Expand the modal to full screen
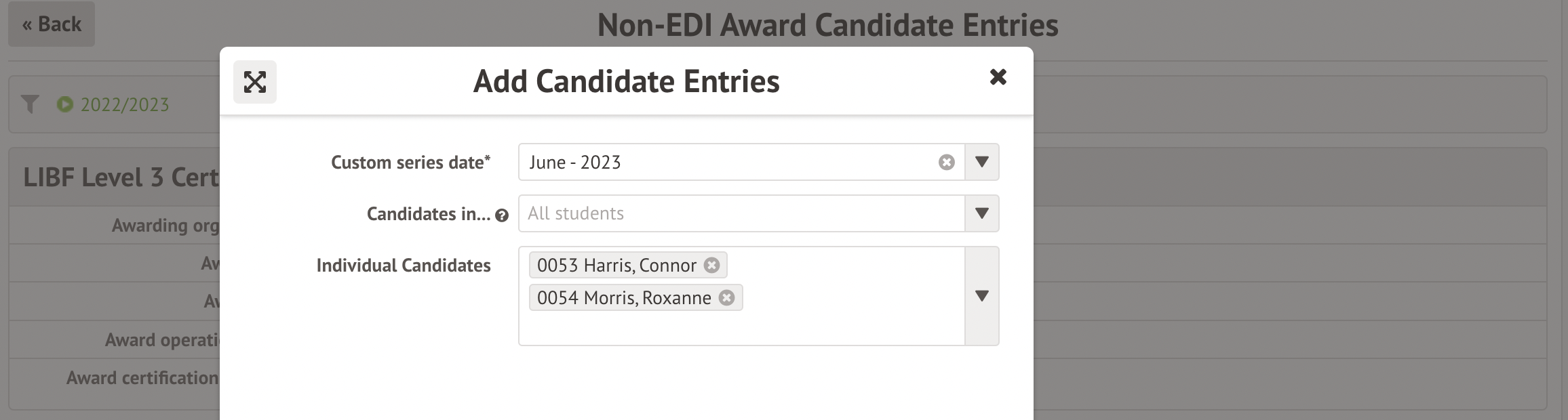The height and width of the screenshot is (420, 1568). pos(255,82)
